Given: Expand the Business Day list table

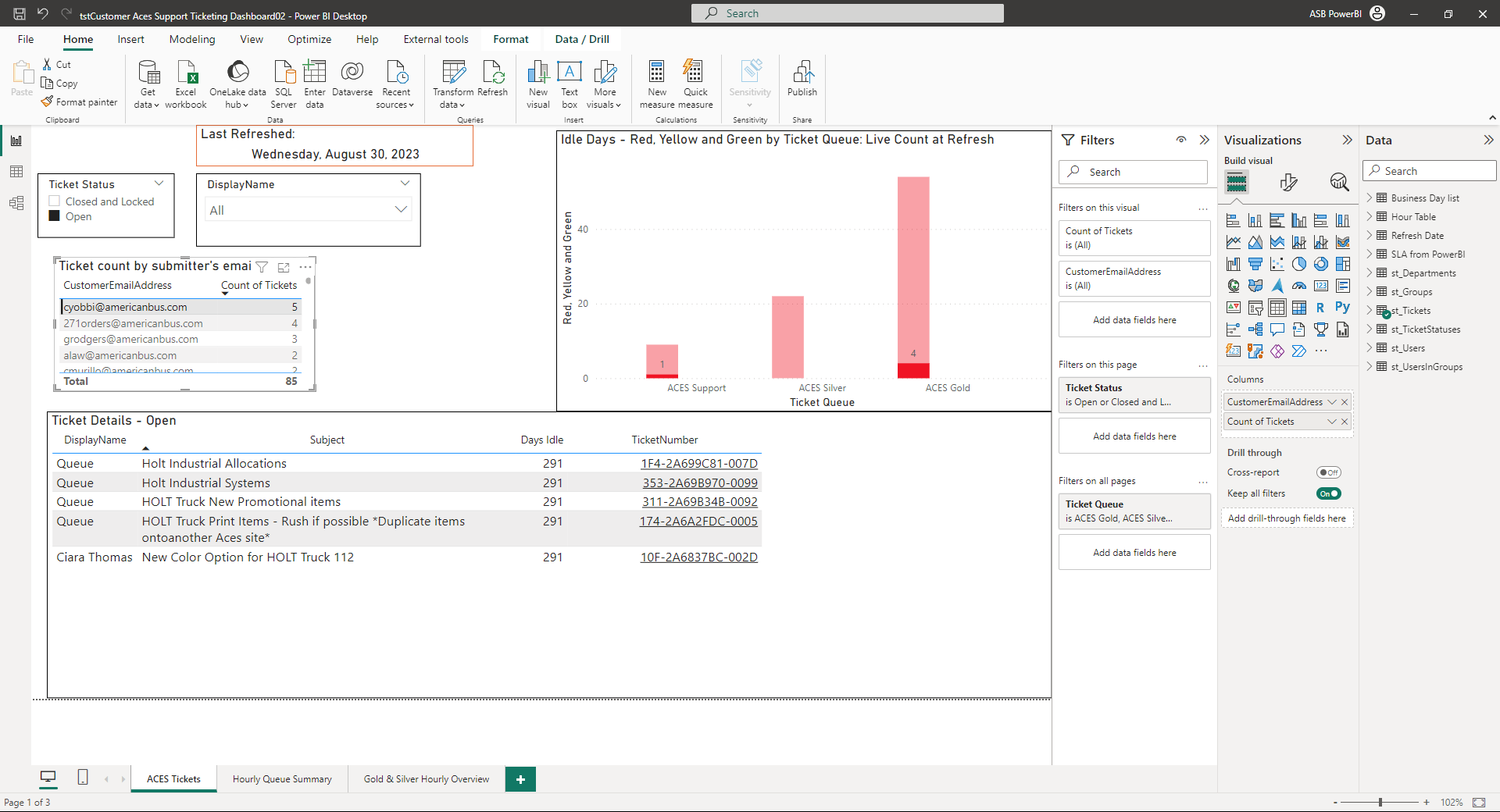Looking at the screenshot, I should point(1370,198).
